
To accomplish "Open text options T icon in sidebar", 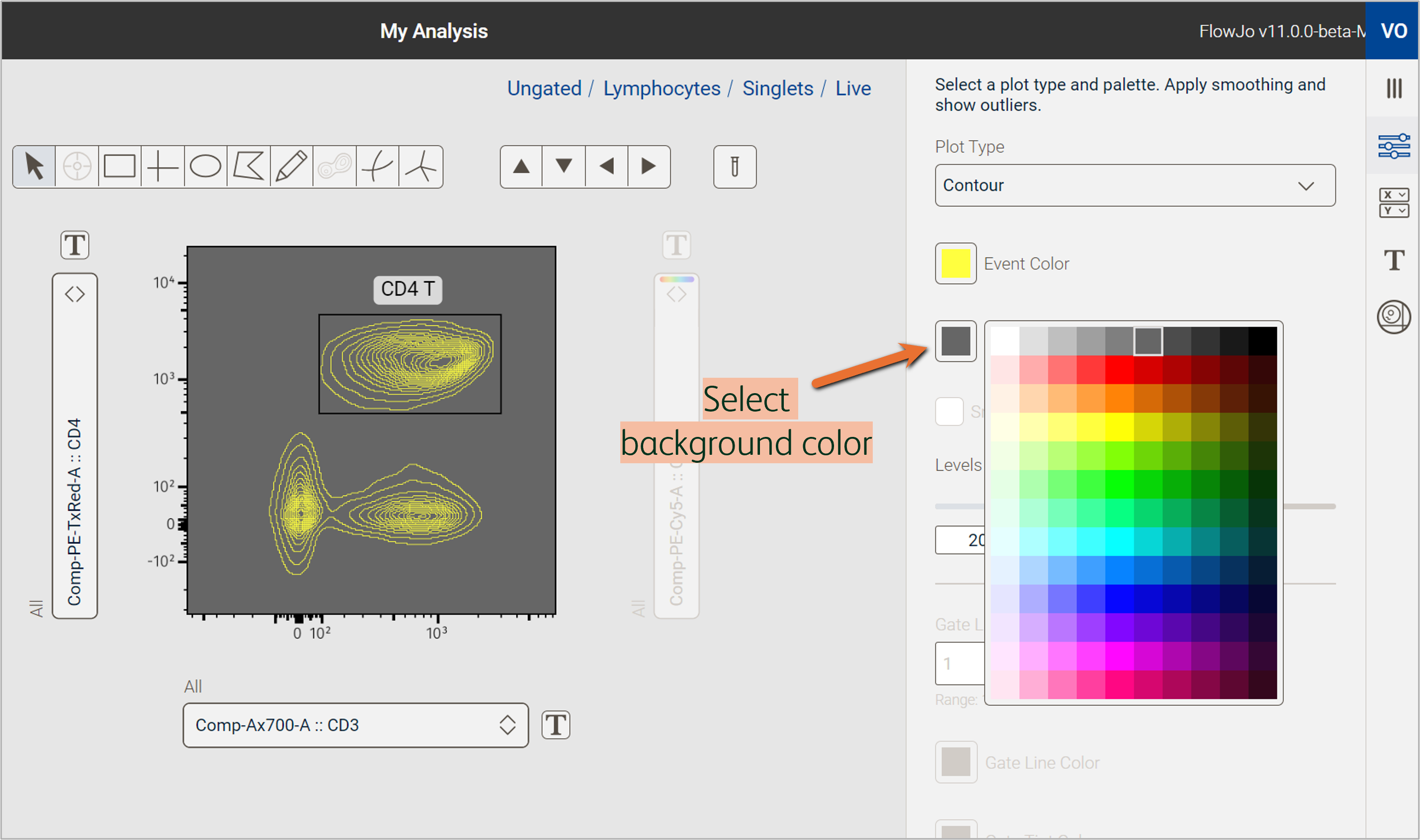I will click(x=1394, y=260).
